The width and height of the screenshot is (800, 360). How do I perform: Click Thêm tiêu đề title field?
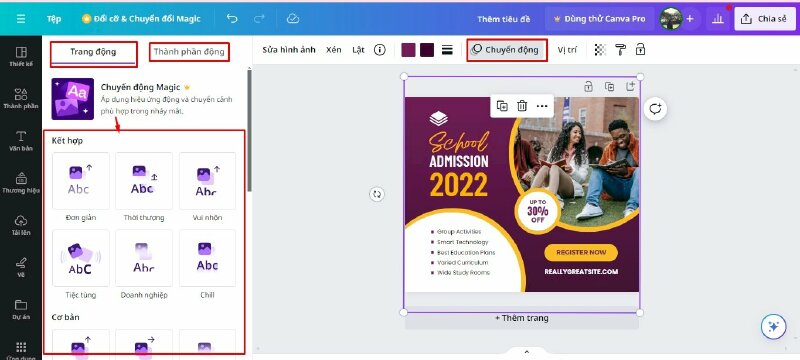coord(504,19)
